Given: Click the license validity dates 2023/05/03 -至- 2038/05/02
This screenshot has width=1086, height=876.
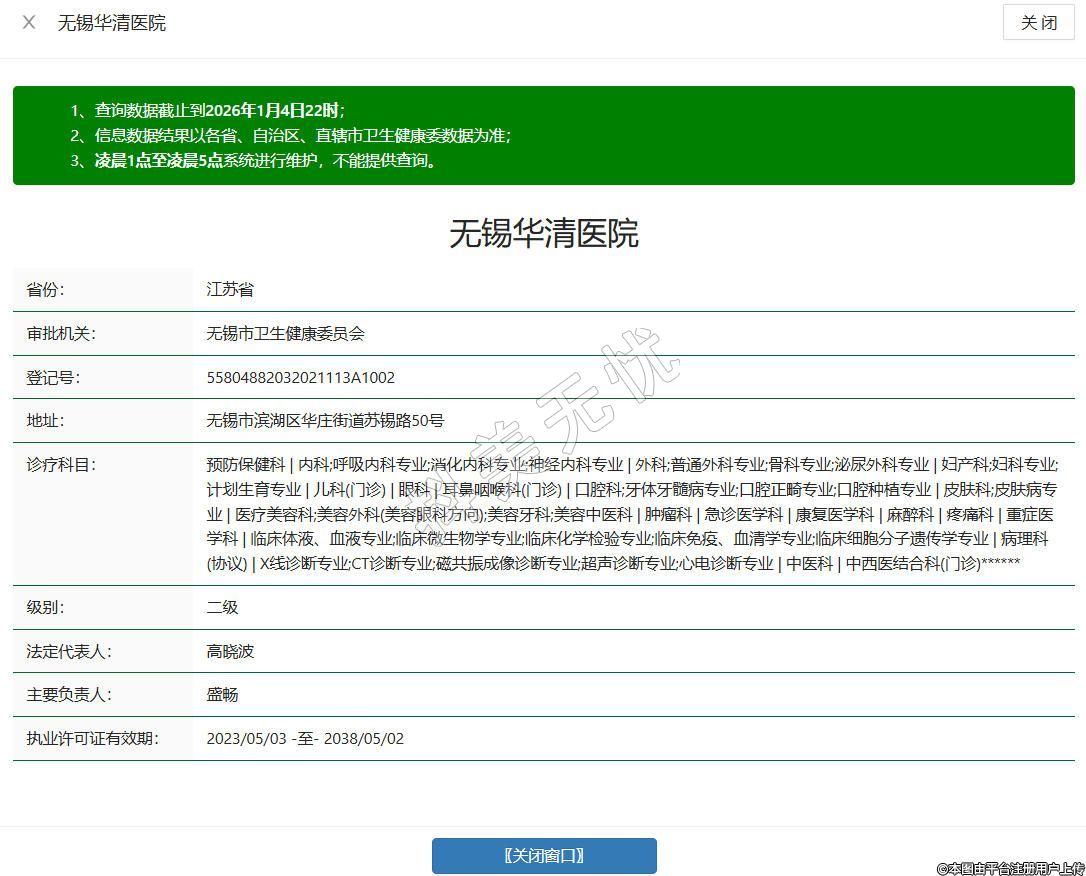Looking at the screenshot, I should pos(305,739).
